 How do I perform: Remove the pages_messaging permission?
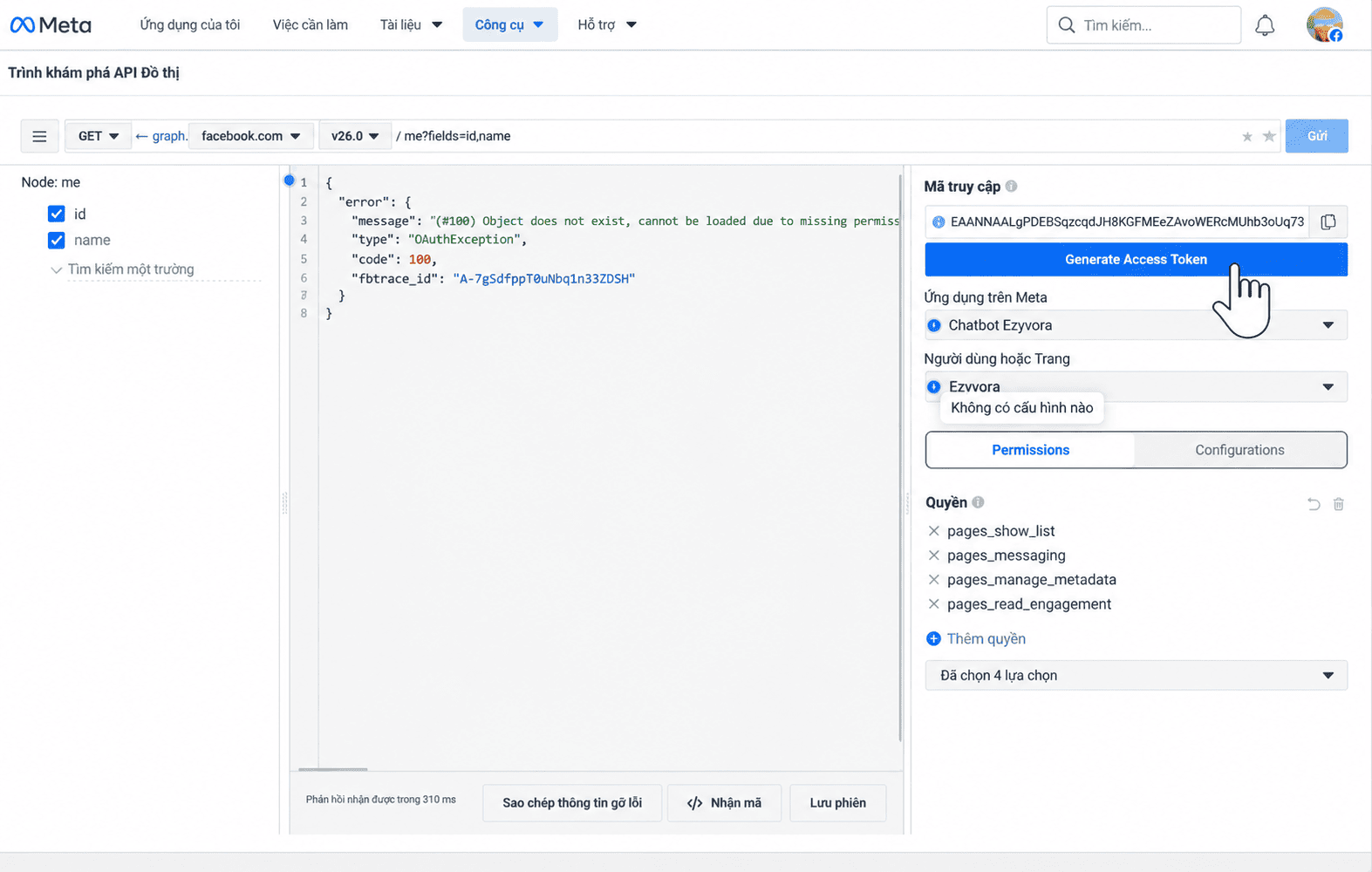click(933, 555)
